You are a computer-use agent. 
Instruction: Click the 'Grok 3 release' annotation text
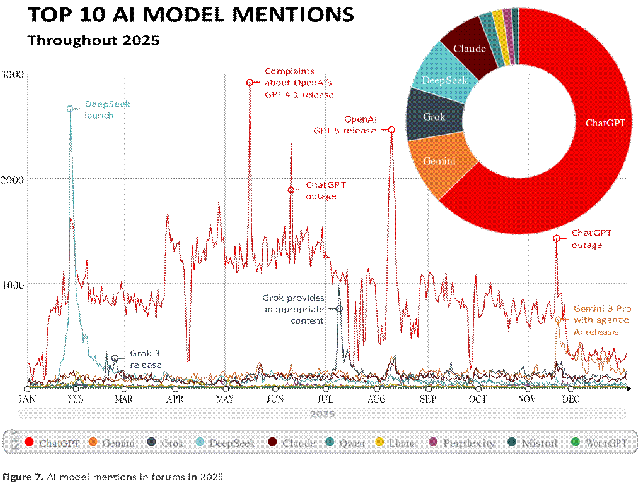145,359
